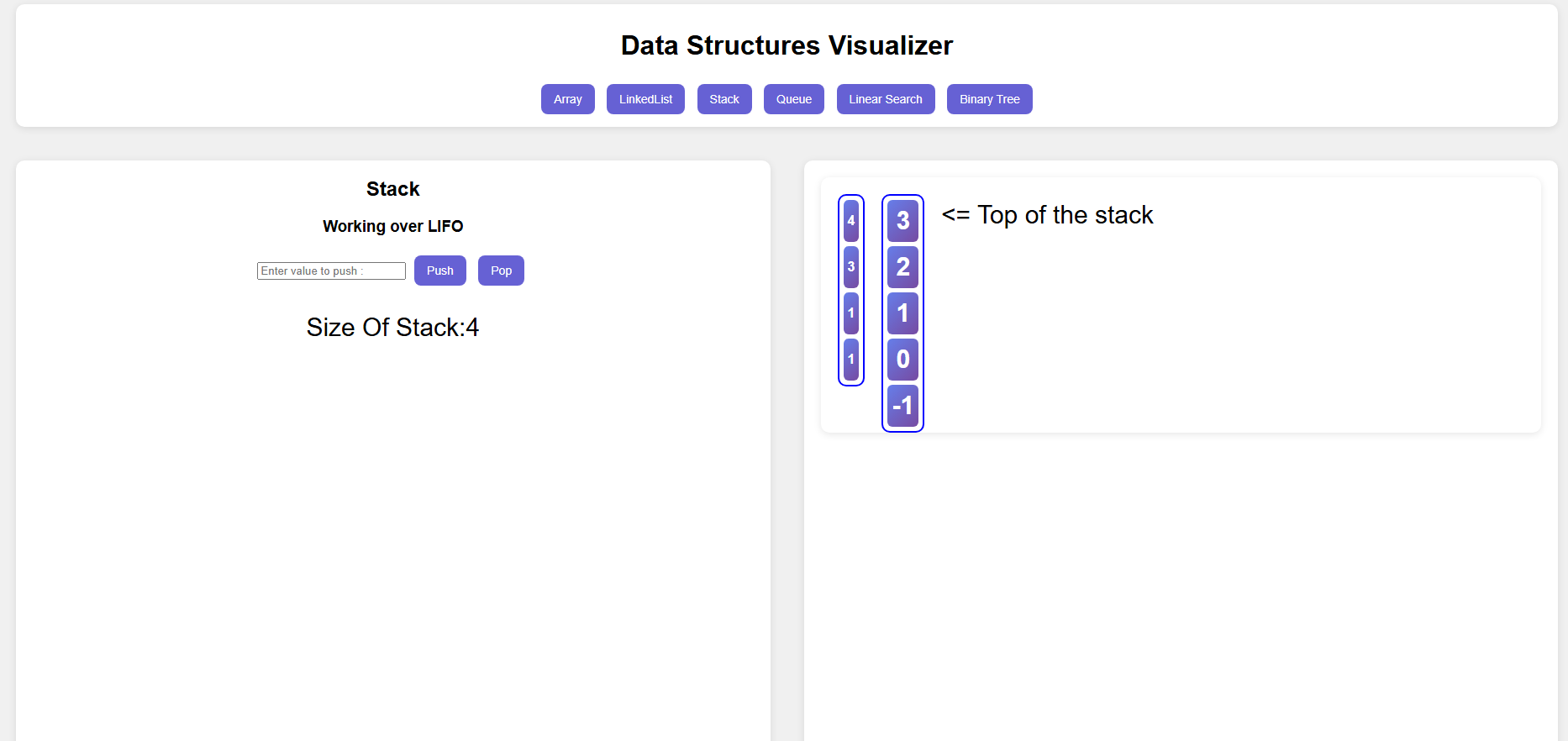
Task: Click the large index cell labeled 2
Action: point(902,267)
